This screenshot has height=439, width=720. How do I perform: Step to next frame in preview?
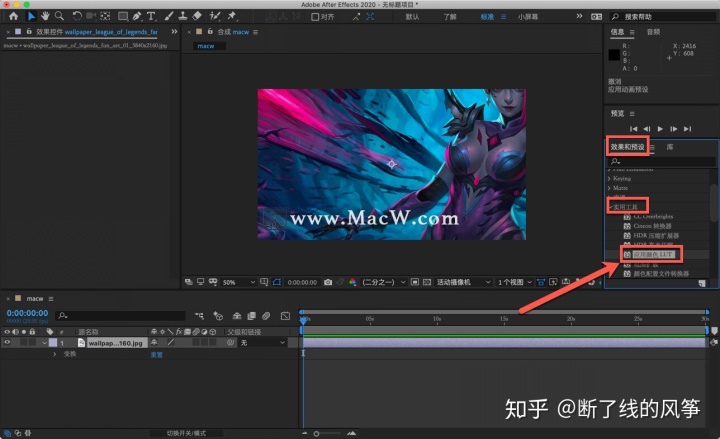point(673,129)
